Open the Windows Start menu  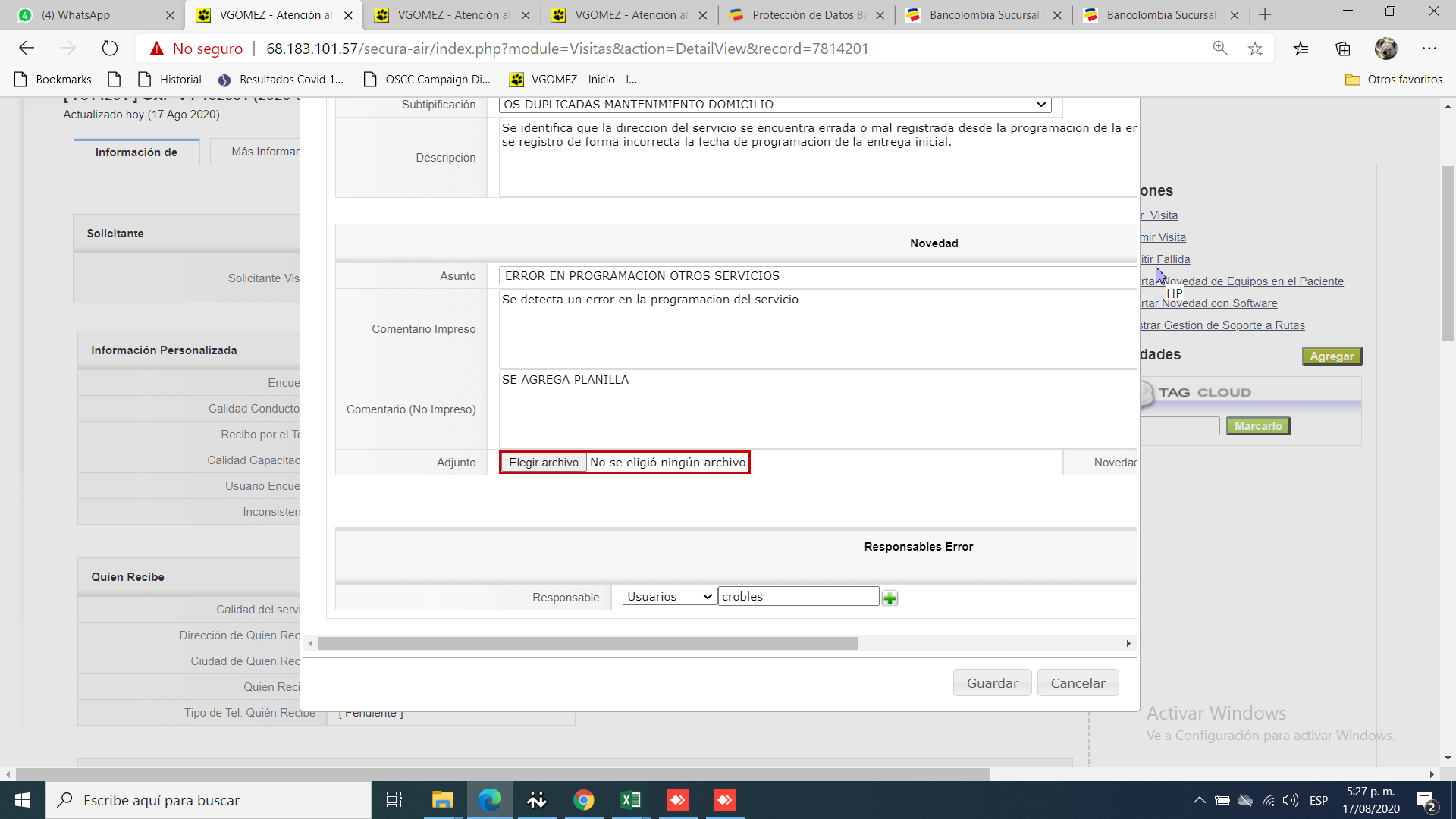tap(23, 800)
